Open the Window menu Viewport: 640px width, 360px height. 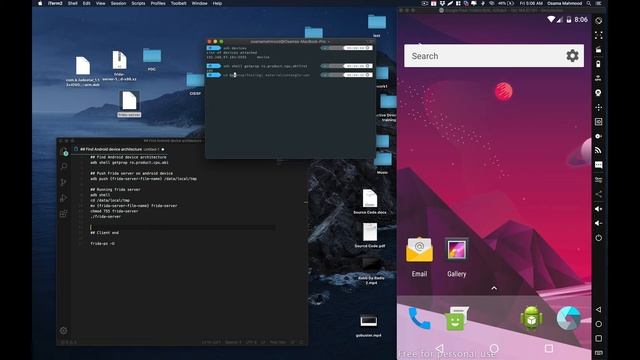[200, 3]
